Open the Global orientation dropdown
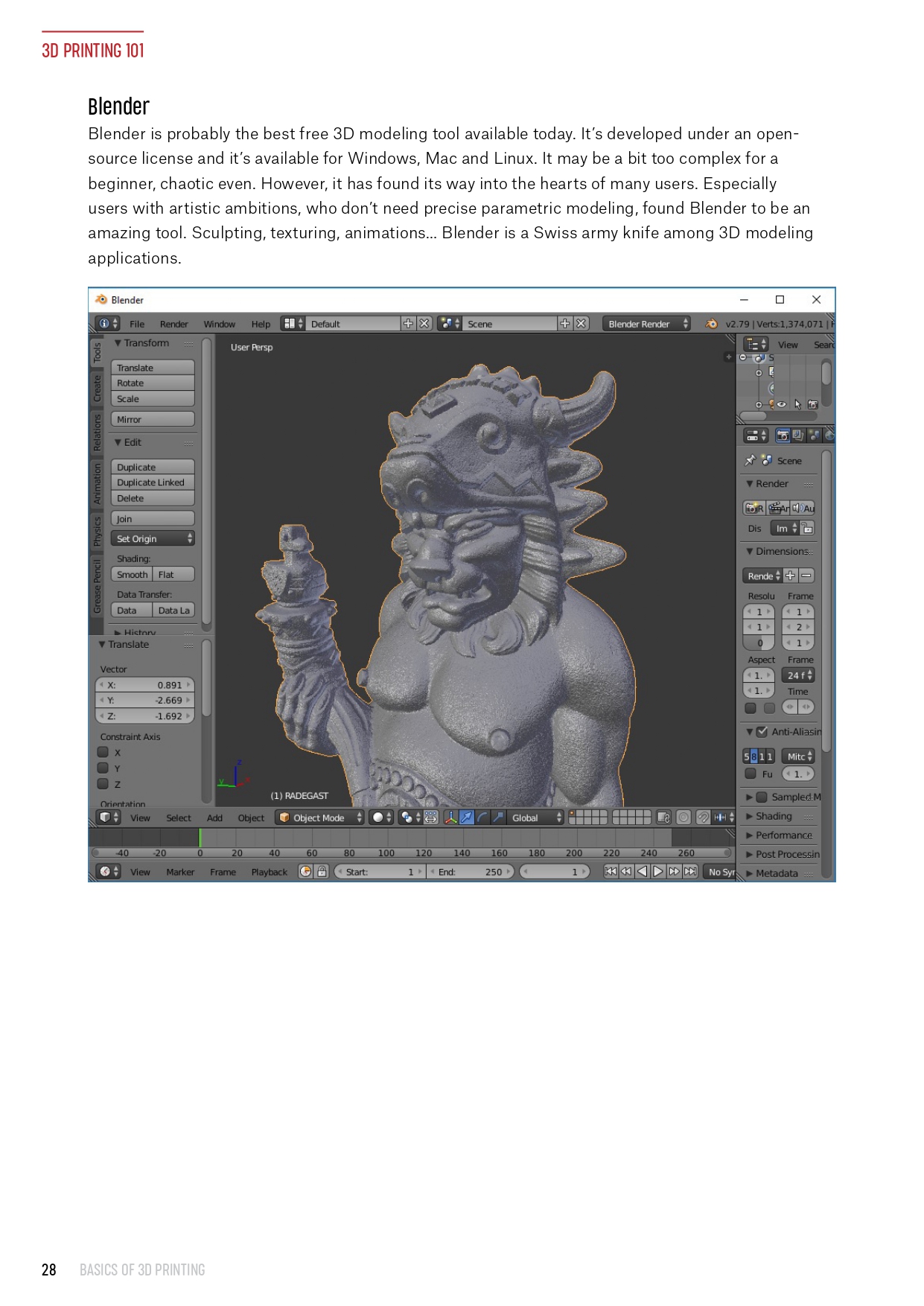The image size is (924, 1306). point(535,818)
